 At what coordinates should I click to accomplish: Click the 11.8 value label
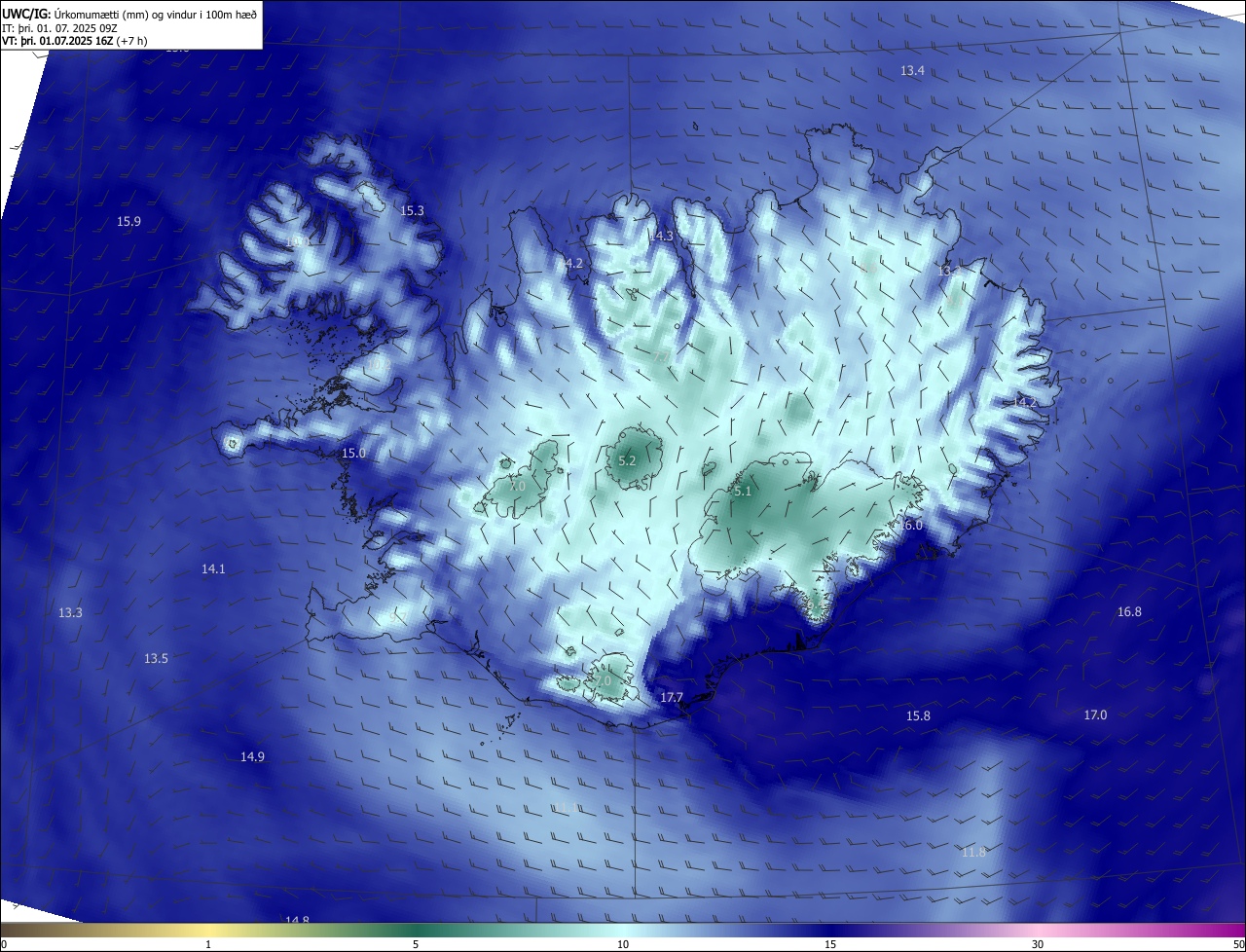[973, 853]
